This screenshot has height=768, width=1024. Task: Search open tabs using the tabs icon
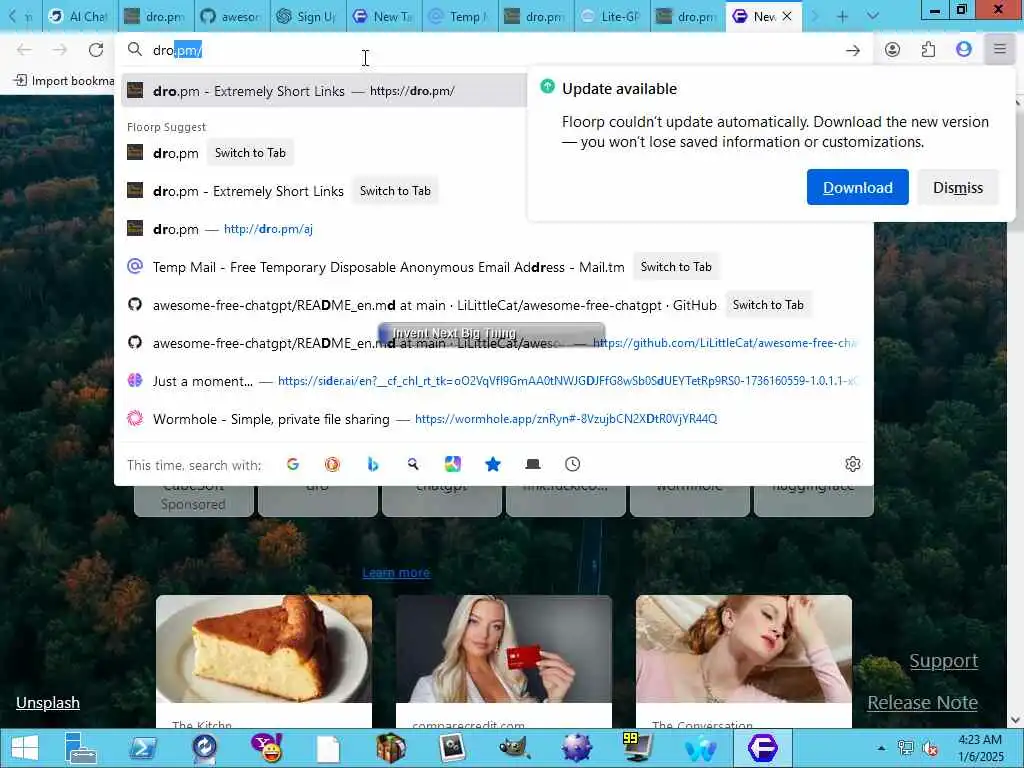point(533,464)
